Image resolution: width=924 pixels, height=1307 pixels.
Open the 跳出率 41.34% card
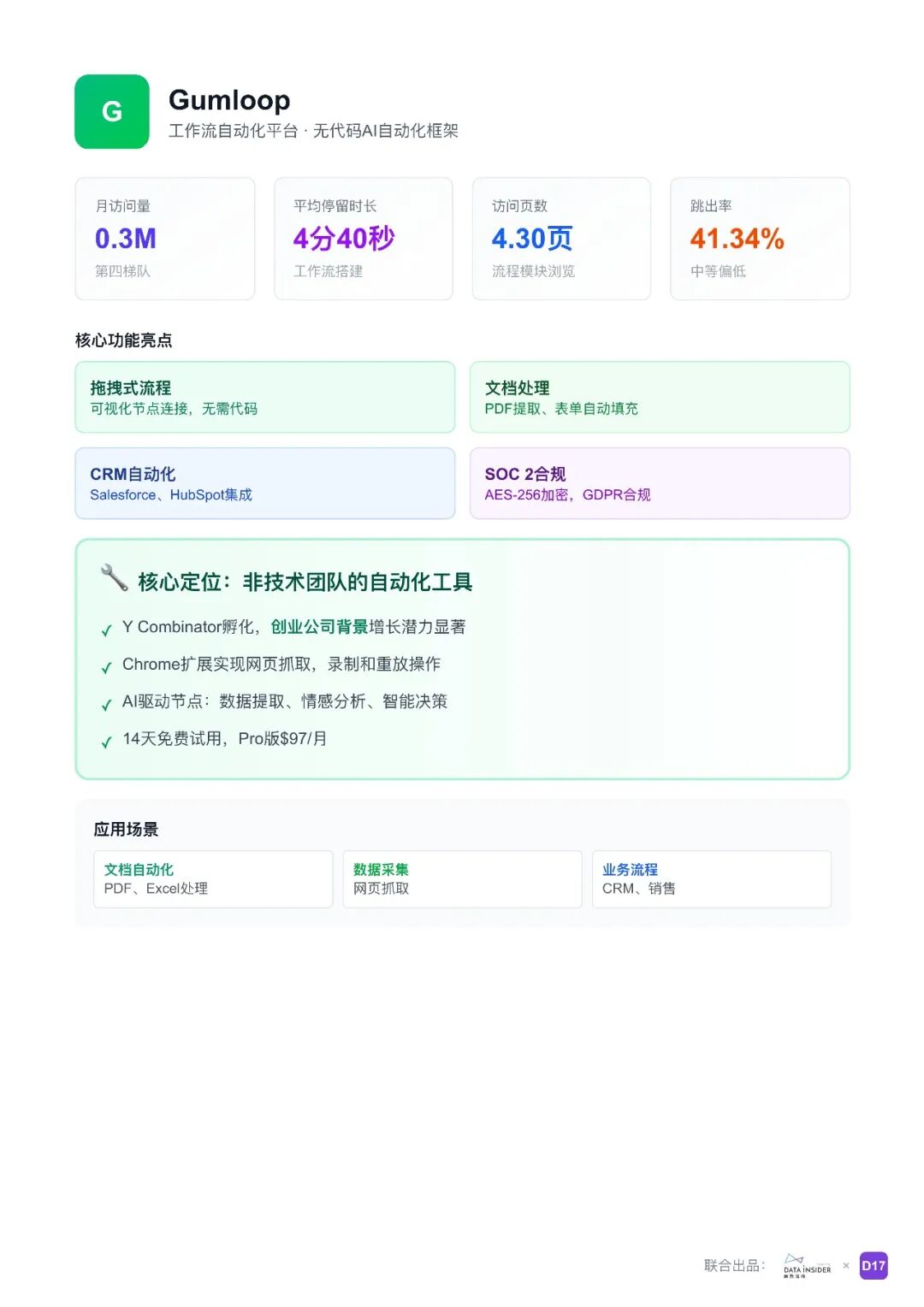[760, 239]
